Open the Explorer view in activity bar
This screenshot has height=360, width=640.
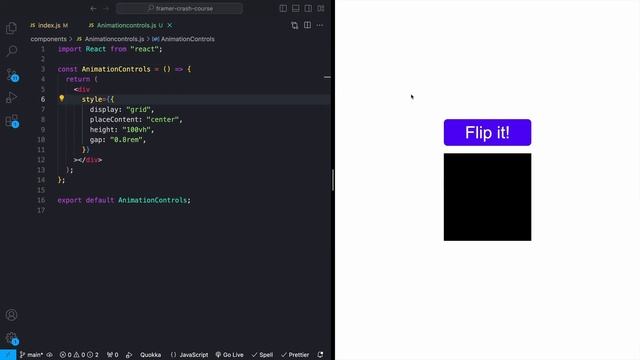coord(11,28)
